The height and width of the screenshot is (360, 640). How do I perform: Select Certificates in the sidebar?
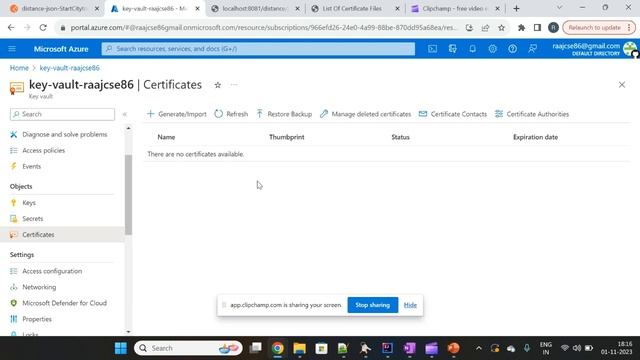point(62,235)
